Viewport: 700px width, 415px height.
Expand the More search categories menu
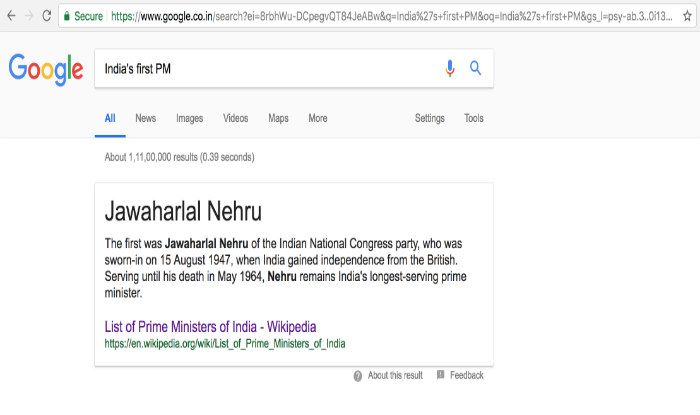click(317, 118)
